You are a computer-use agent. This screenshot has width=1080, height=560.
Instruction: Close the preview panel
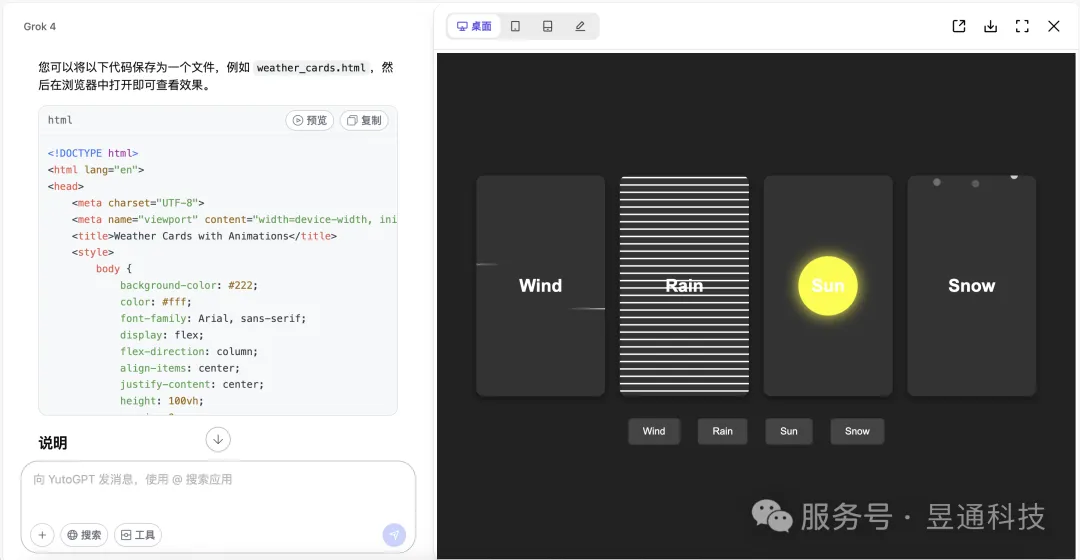pos(1054,26)
